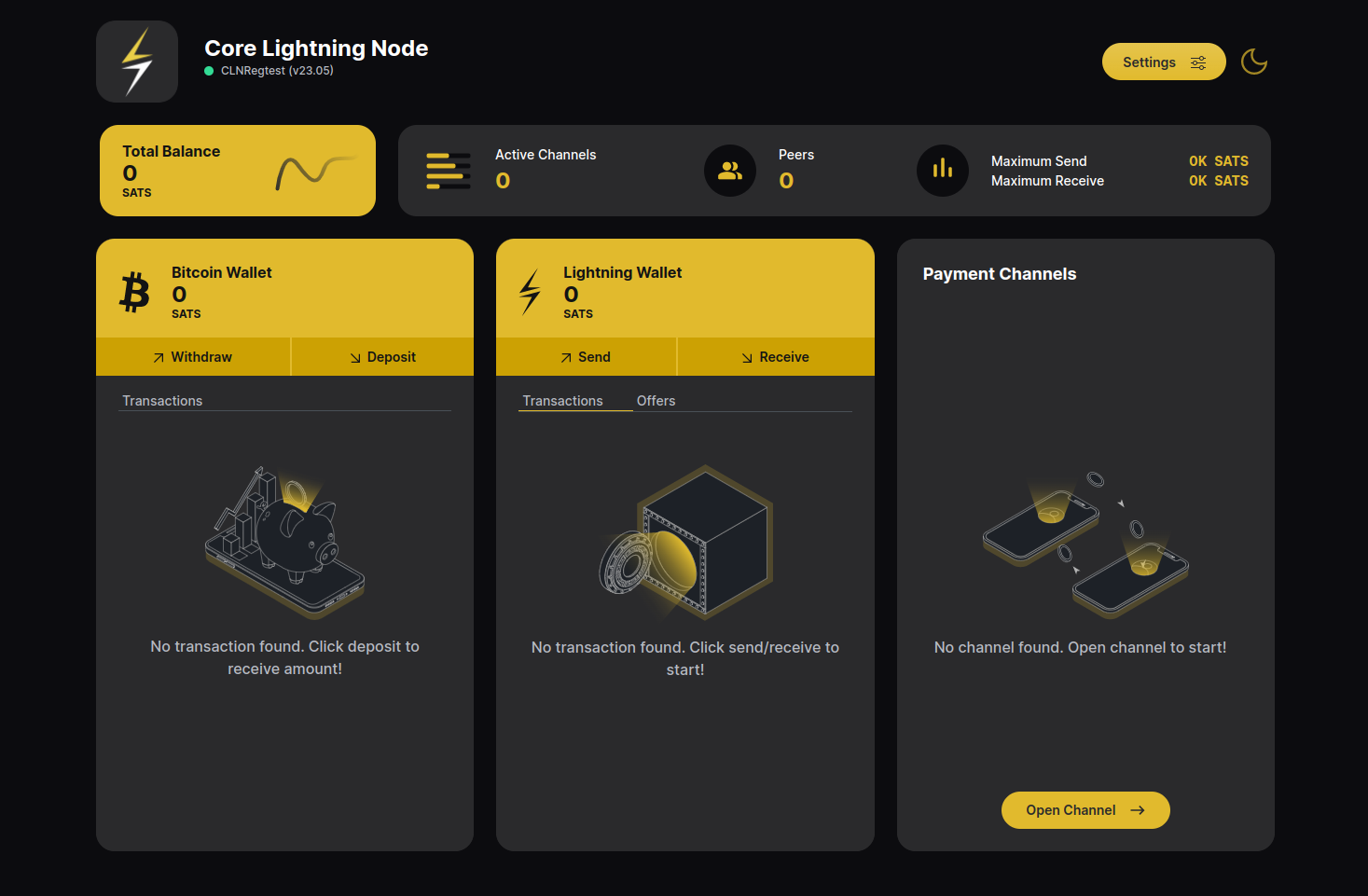Screen dimensions: 1368x896
Task: Click the Maximum Send 0K SATS value
Action: click(1219, 161)
